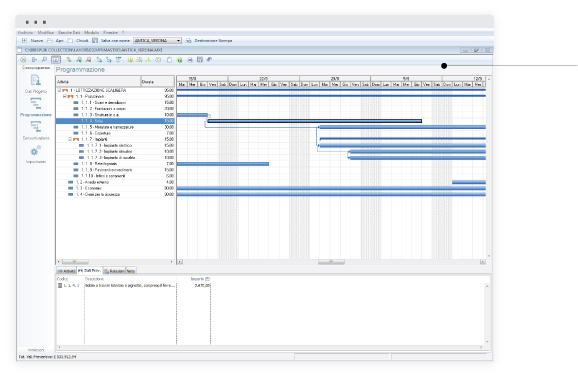The image size is (578, 379).
Task: Collapse the root node 1 in the tree
Action: point(59,90)
